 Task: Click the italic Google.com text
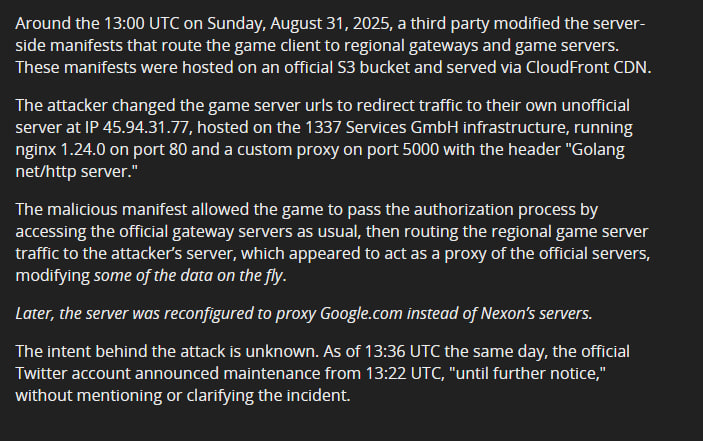(x=361, y=313)
